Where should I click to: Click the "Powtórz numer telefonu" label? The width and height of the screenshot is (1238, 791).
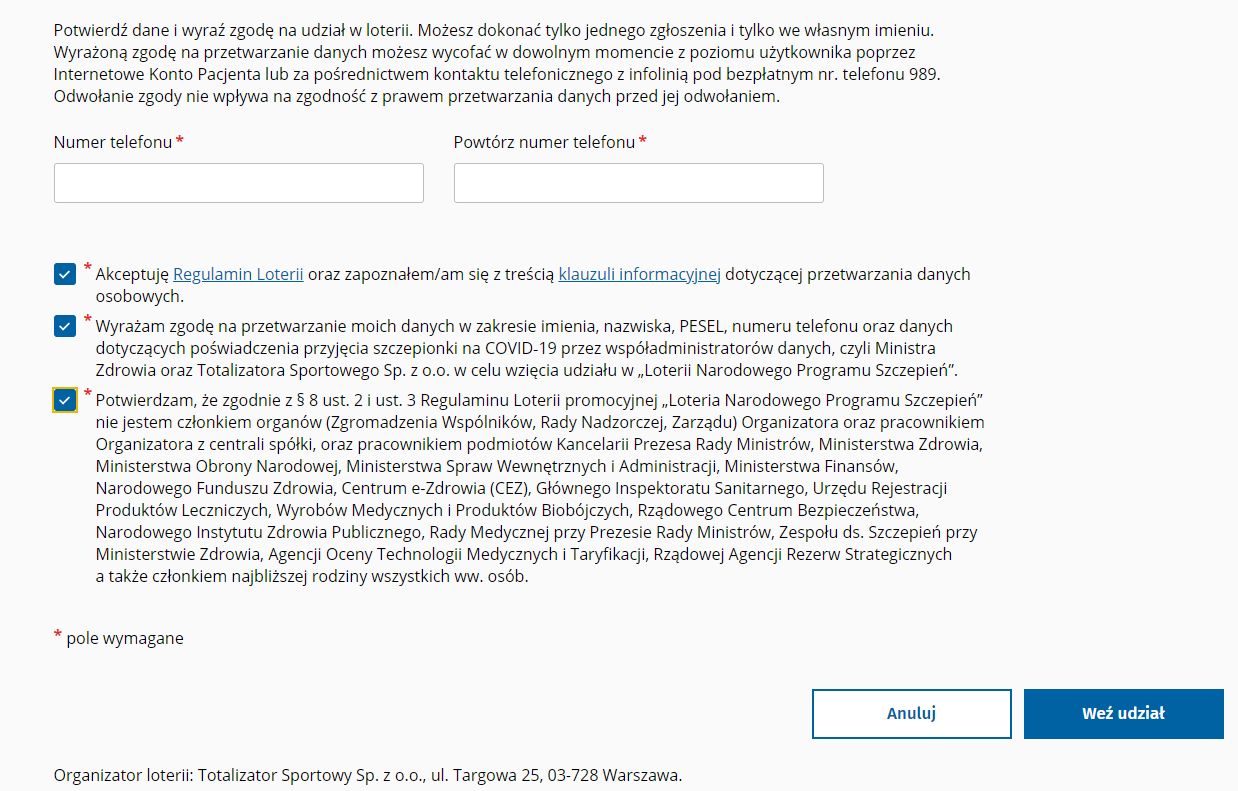[x=544, y=142]
